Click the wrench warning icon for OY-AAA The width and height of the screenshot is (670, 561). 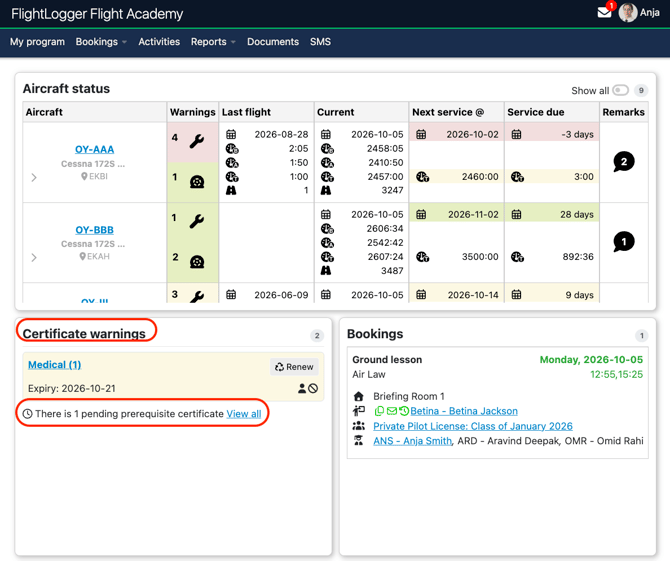(x=197, y=141)
